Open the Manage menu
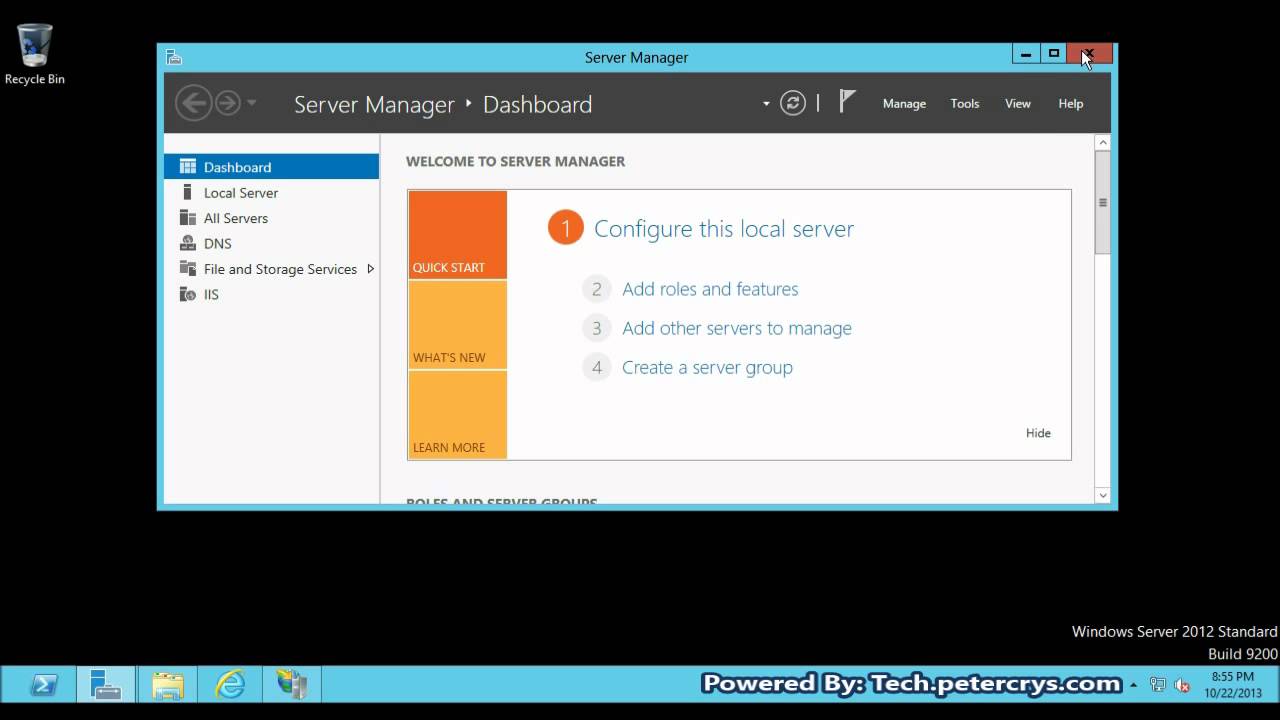 [904, 103]
